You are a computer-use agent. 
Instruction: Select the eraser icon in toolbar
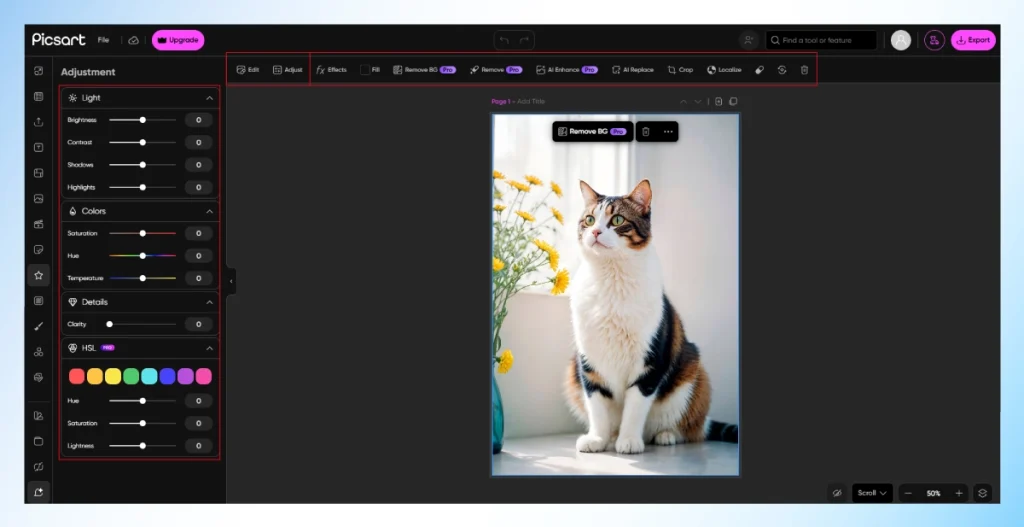tap(760, 70)
